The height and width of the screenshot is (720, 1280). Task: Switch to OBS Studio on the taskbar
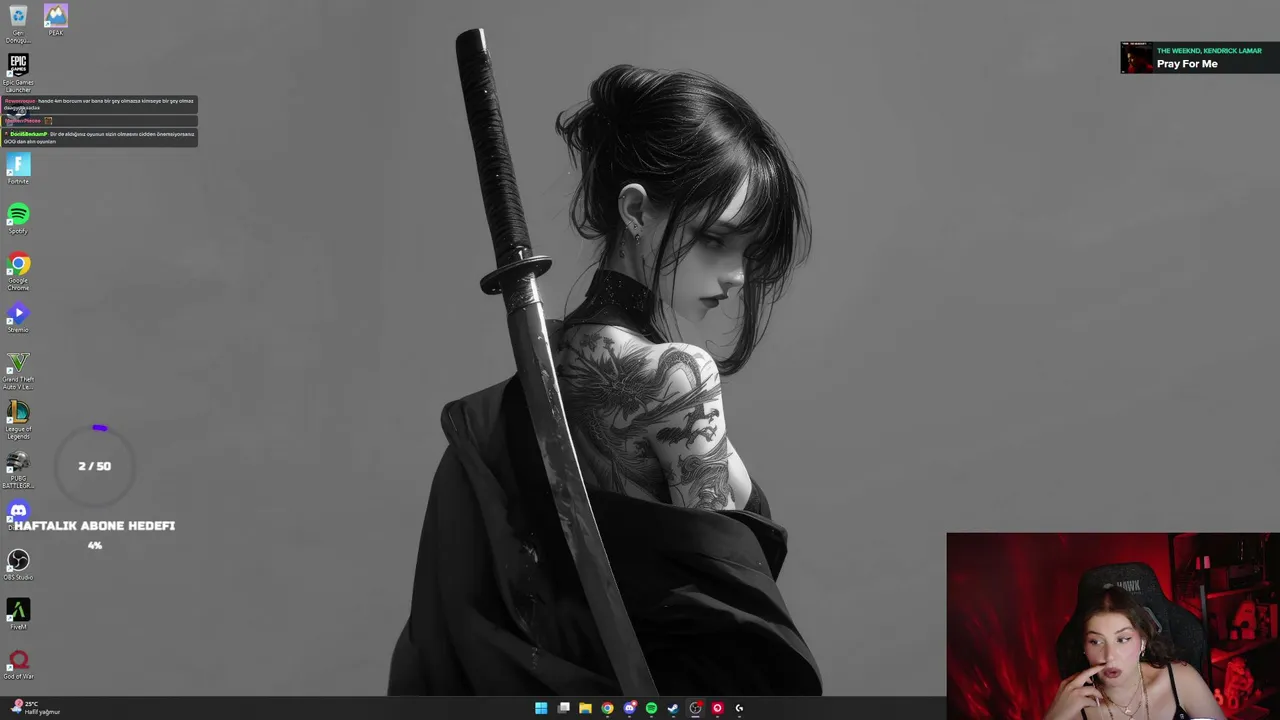[695, 708]
